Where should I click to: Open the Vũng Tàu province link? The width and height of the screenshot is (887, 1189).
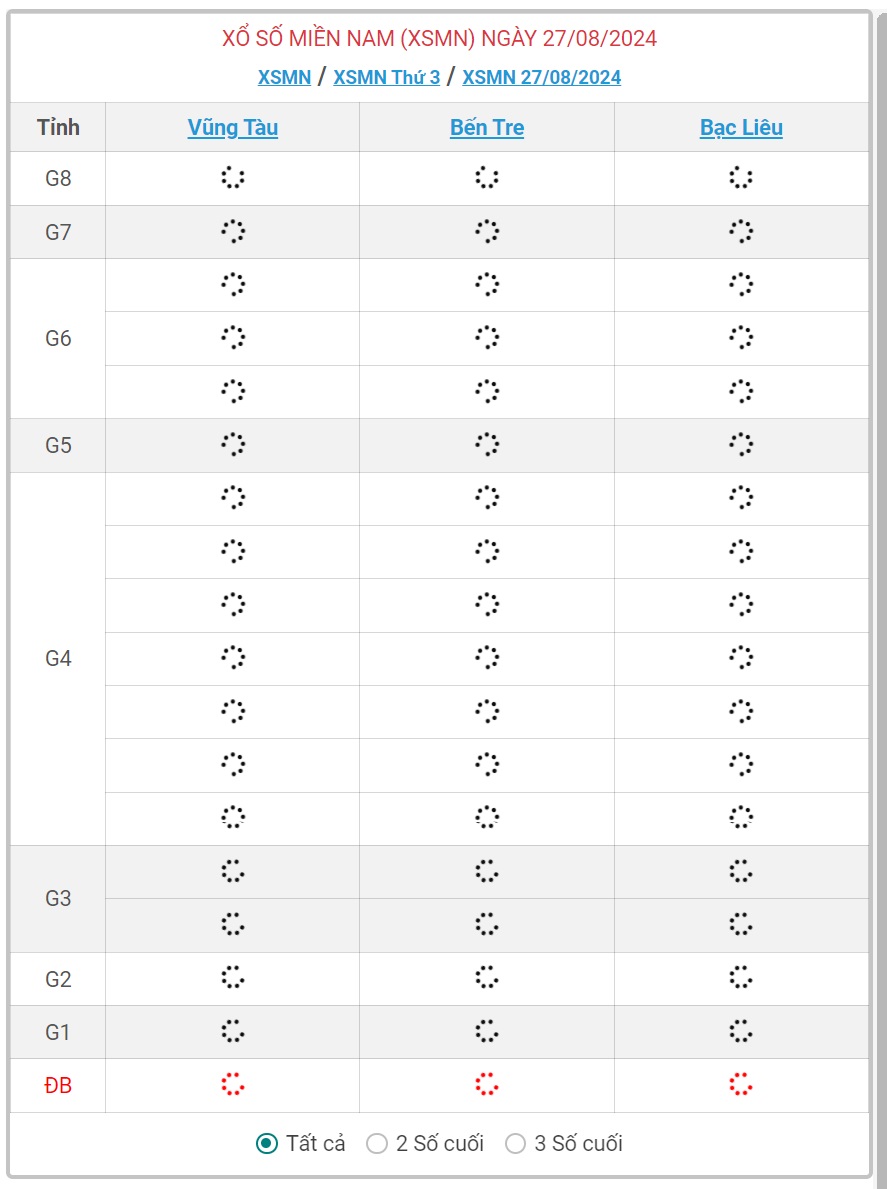pos(233,127)
